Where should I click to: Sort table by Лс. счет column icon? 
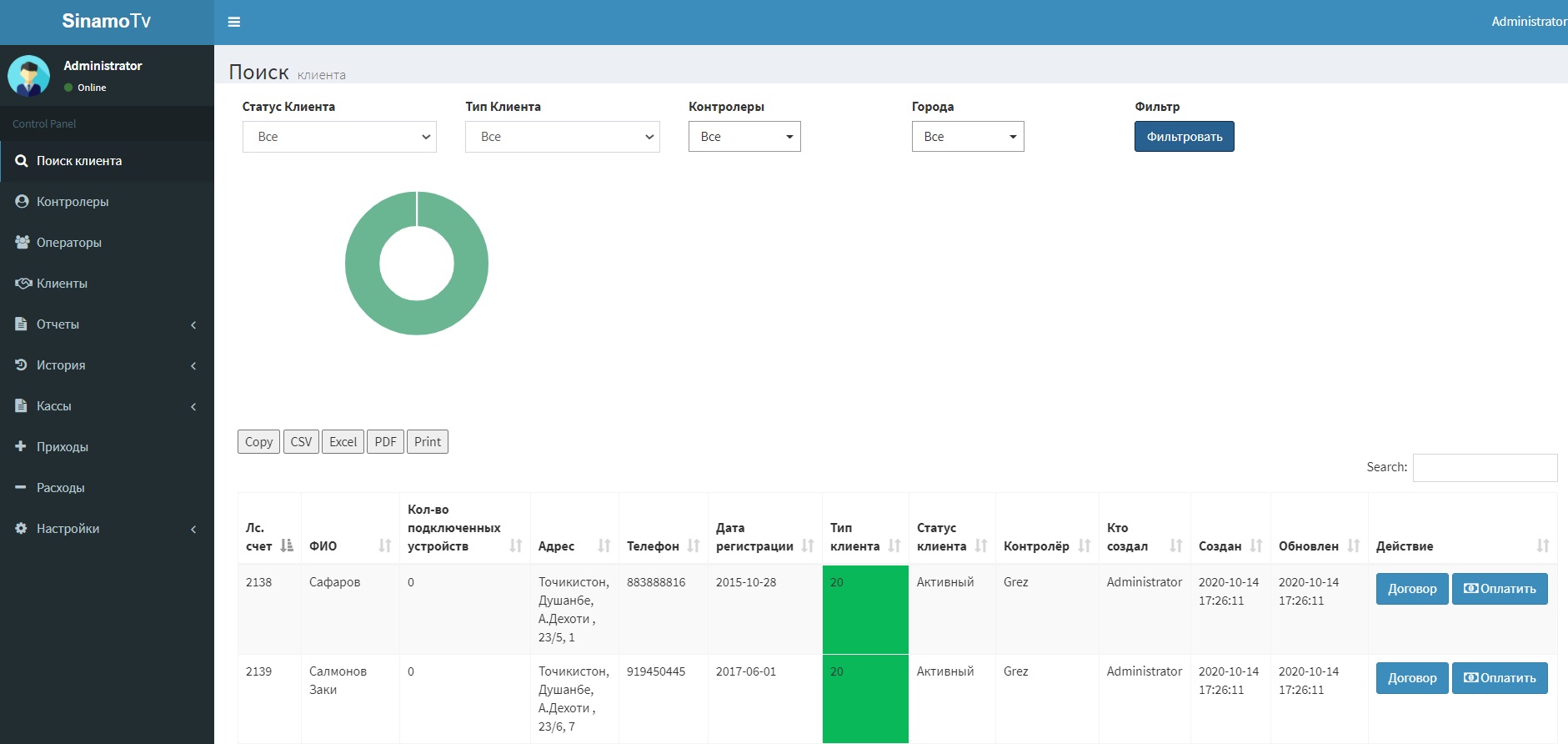click(x=287, y=545)
